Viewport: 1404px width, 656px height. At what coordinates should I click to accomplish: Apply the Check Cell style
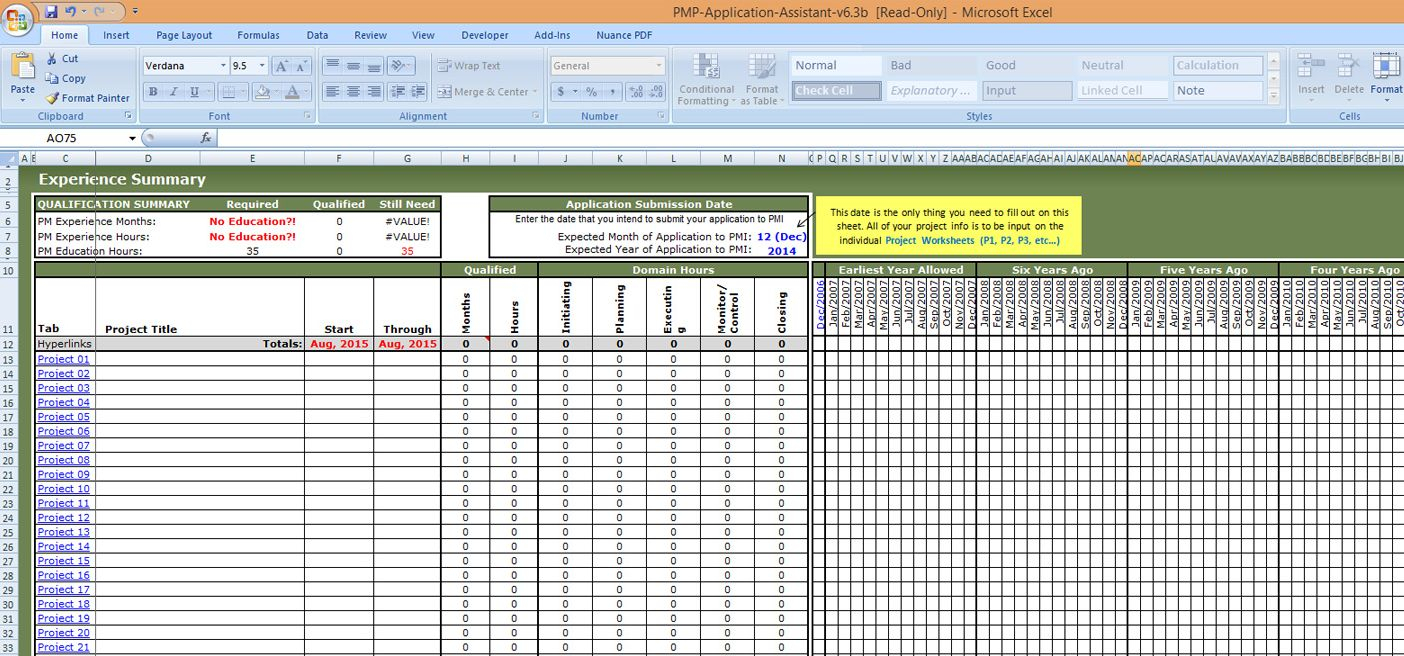pos(837,91)
